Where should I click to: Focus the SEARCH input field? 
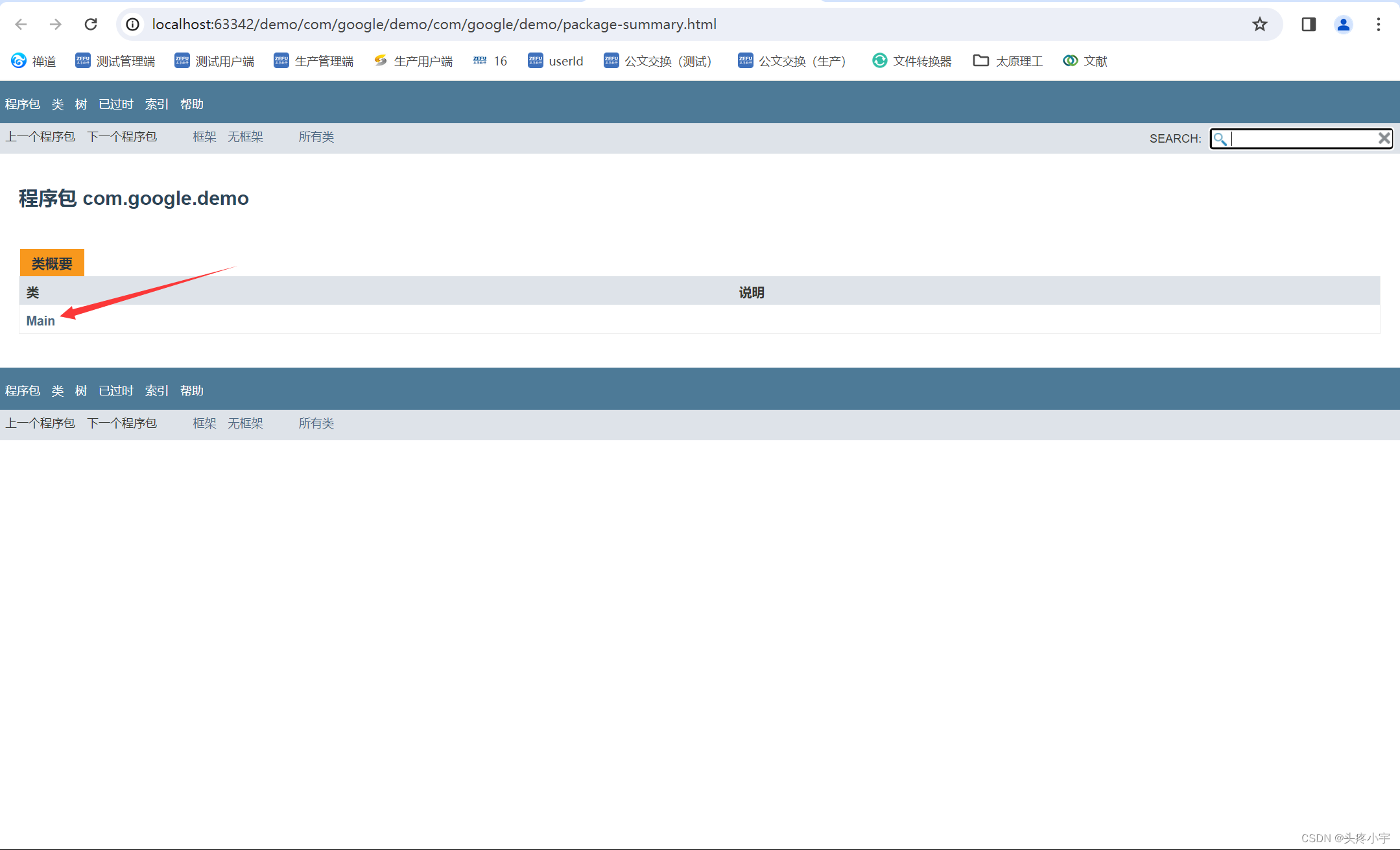click(1303, 139)
